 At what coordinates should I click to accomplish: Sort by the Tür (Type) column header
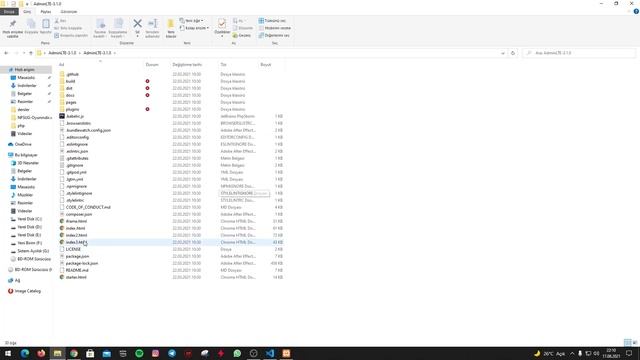[224, 64]
